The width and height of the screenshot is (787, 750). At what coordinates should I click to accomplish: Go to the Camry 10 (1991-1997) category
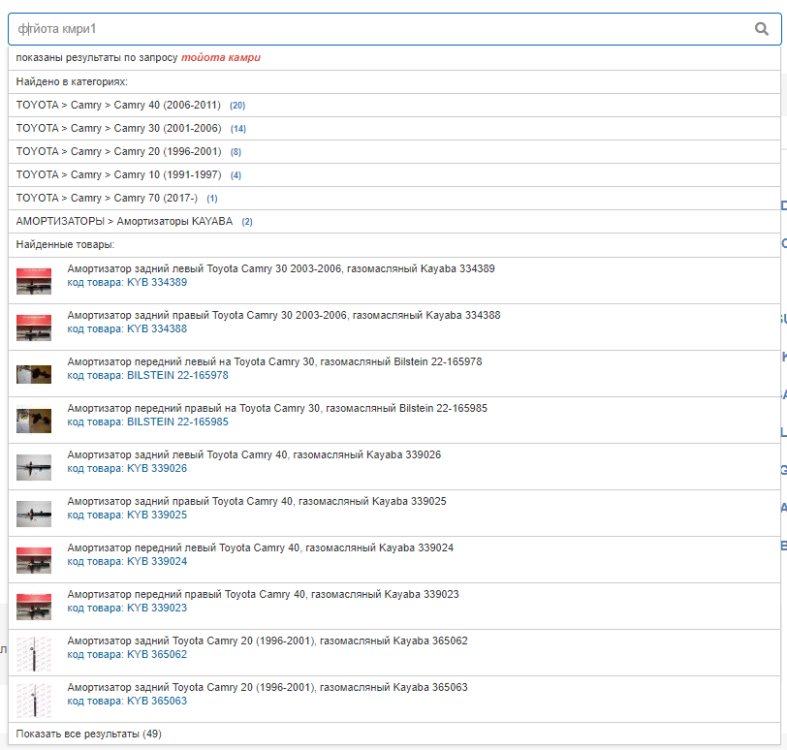[118, 174]
